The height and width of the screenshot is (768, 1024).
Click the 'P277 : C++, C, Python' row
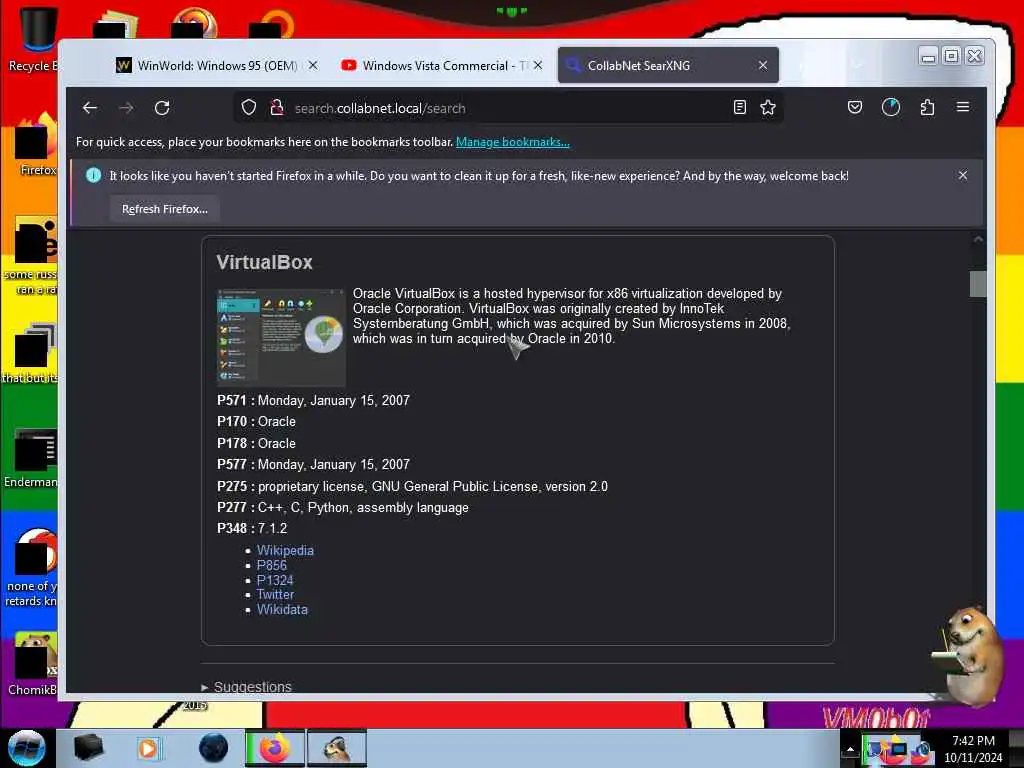pyautogui.click(x=343, y=507)
